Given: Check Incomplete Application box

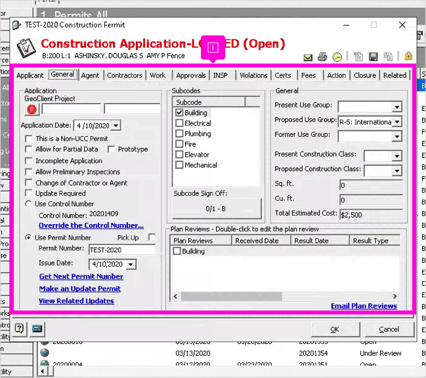Looking at the screenshot, I should (29, 161).
